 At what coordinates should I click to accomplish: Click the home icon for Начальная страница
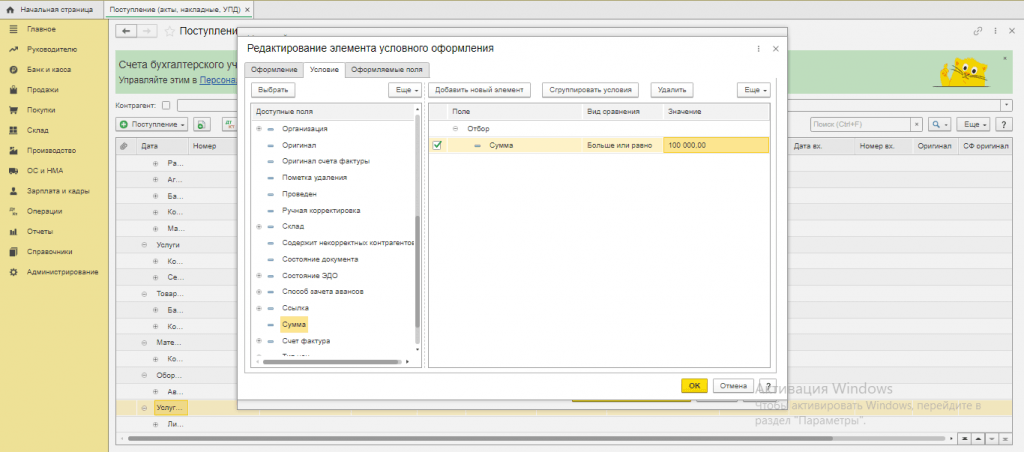[x=11, y=8]
